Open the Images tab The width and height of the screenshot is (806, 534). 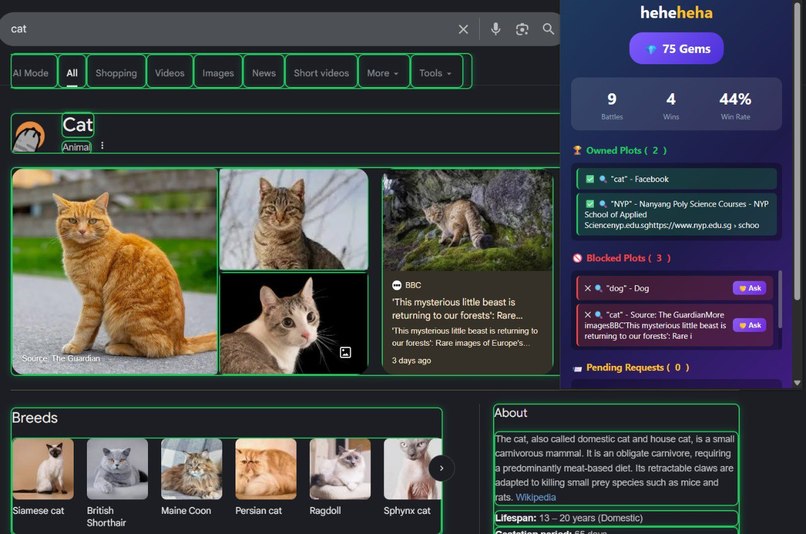click(218, 73)
